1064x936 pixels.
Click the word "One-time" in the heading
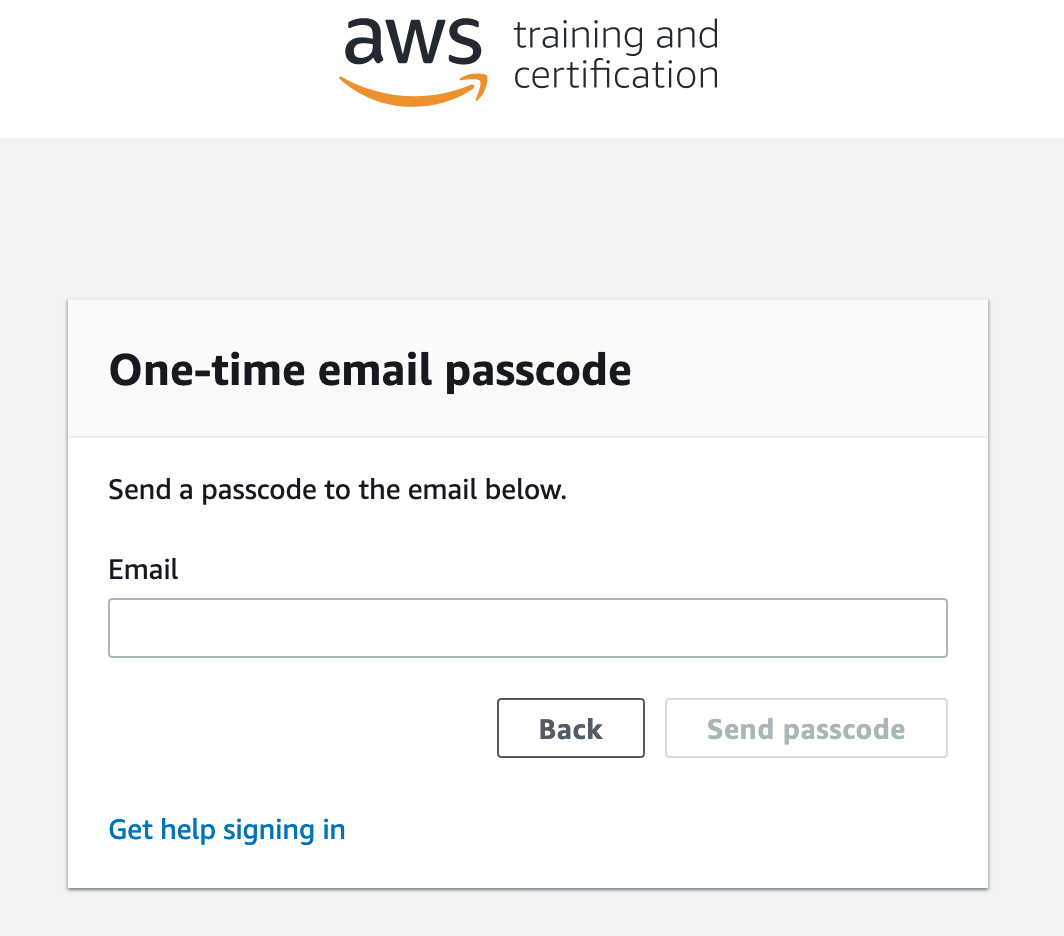click(x=207, y=370)
